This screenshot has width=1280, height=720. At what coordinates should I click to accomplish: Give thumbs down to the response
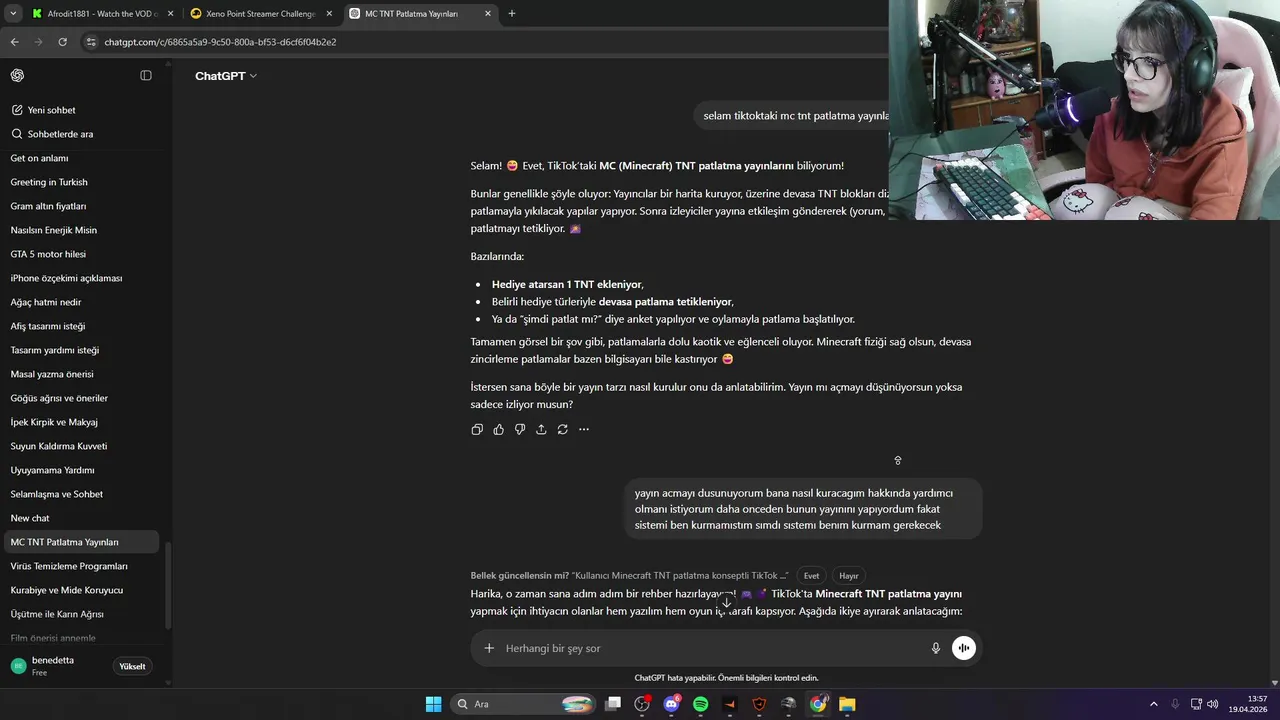tap(520, 429)
